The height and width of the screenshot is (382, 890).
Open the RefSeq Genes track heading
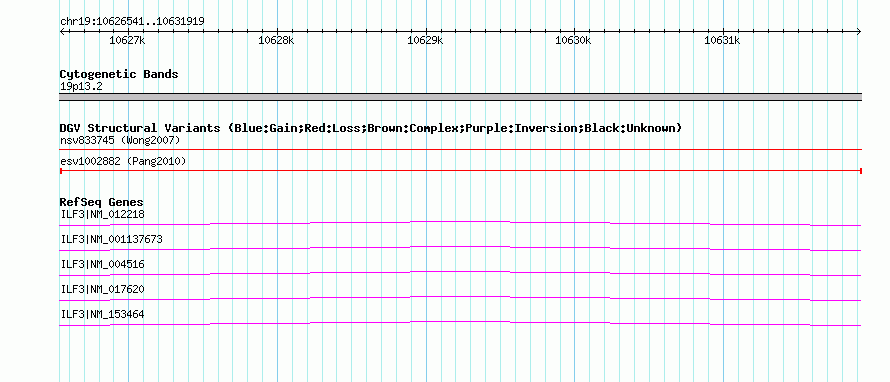click(x=101, y=202)
